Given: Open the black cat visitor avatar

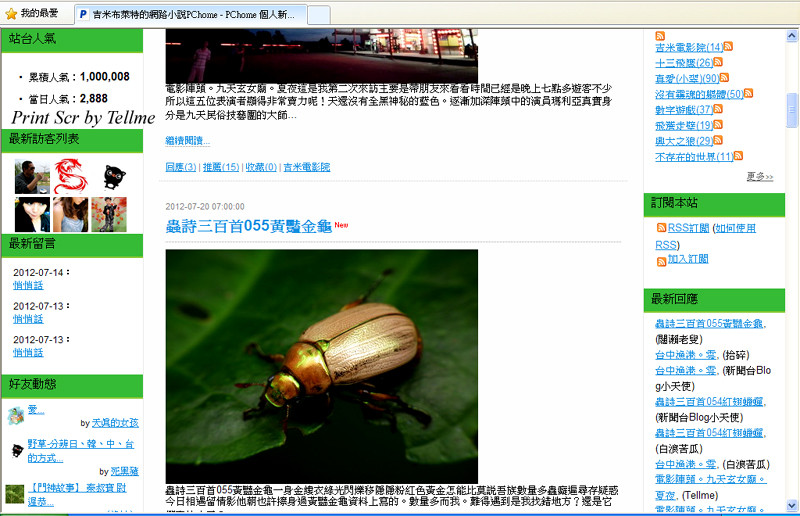Looking at the screenshot, I should point(115,177).
